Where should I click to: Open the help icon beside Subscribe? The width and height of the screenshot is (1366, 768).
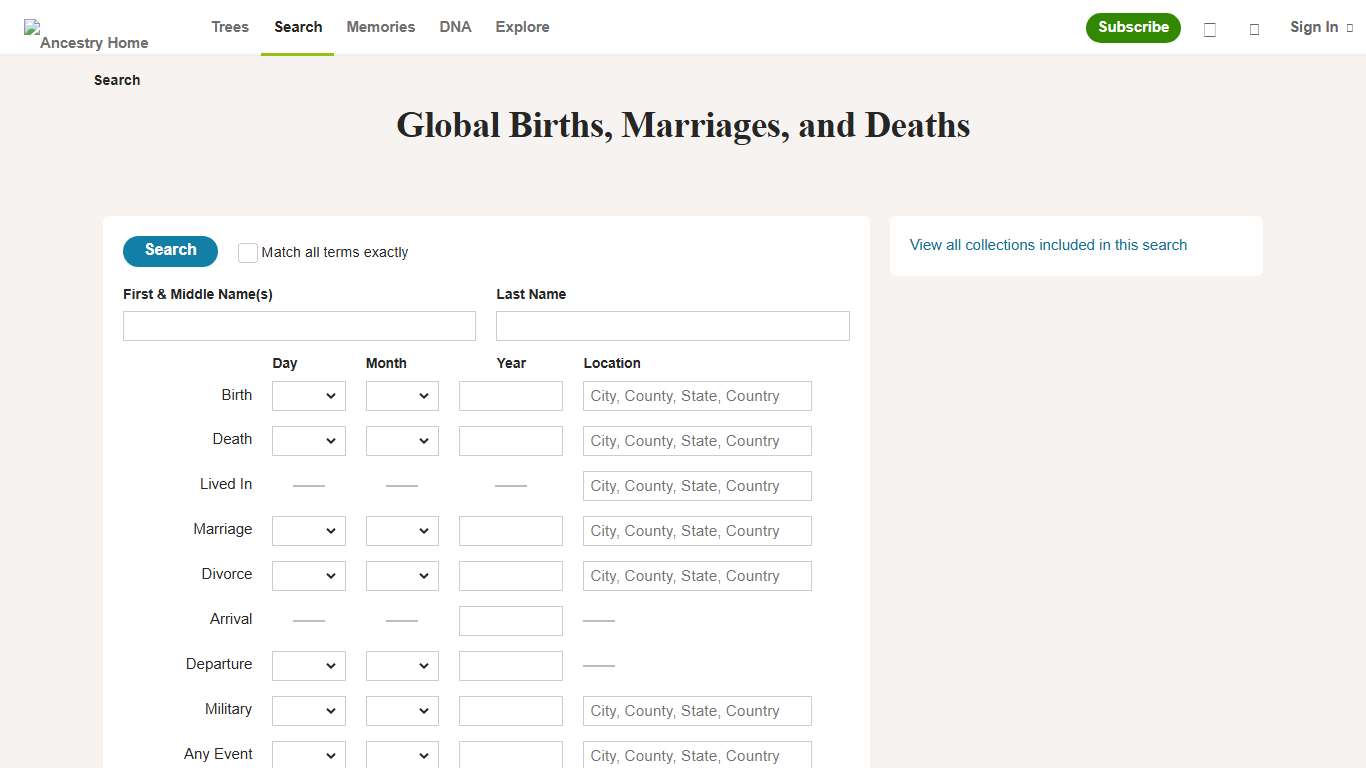click(1209, 30)
